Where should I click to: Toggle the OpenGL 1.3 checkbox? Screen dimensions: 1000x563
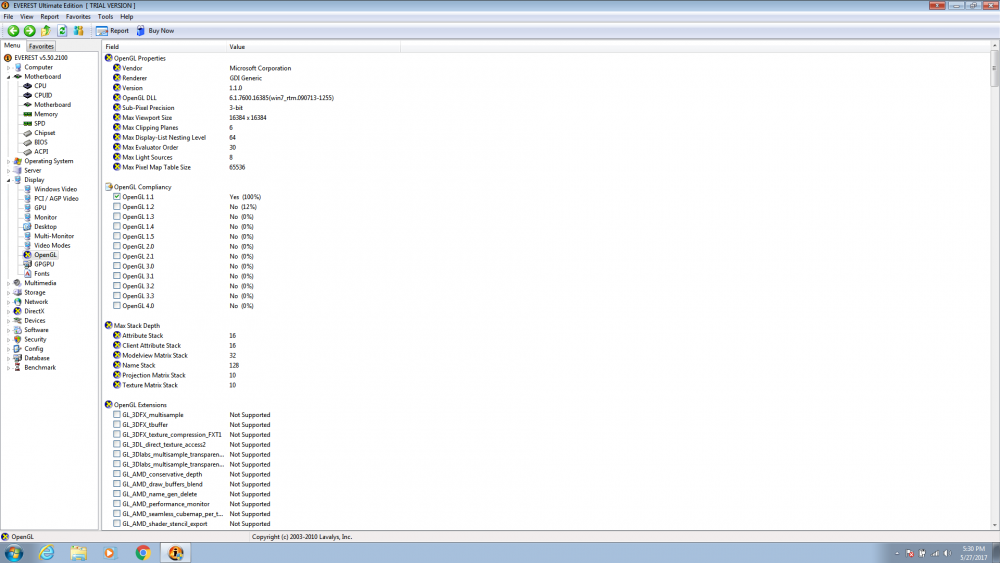tap(117, 217)
